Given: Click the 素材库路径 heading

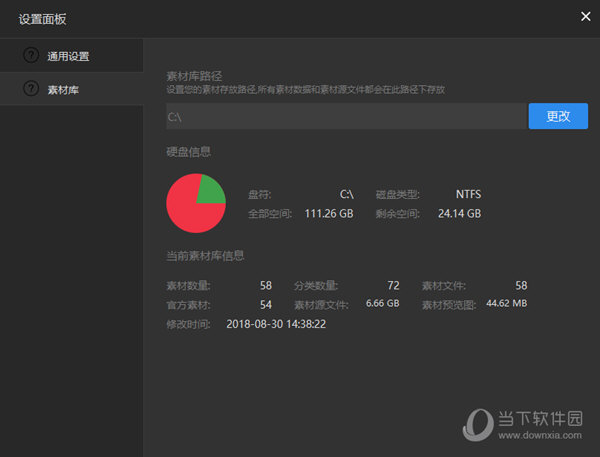Looking at the screenshot, I should click(x=194, y=76).
